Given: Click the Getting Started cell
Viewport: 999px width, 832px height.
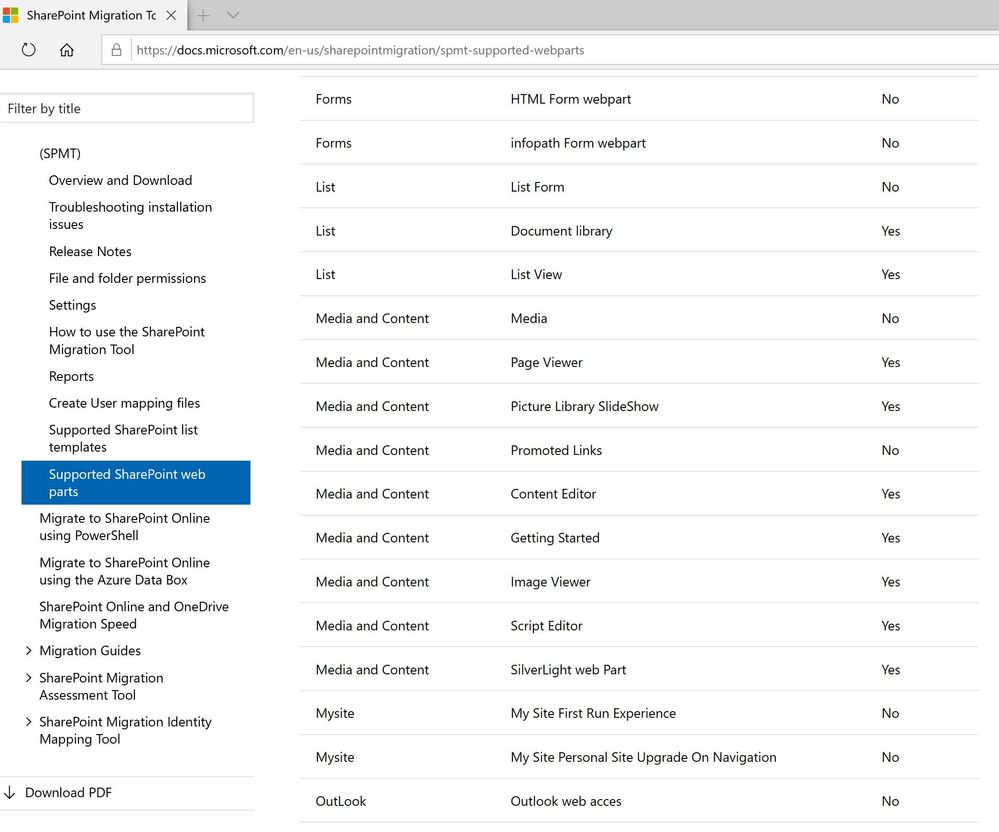Looking at the screenshot, I should click(555, 538).
